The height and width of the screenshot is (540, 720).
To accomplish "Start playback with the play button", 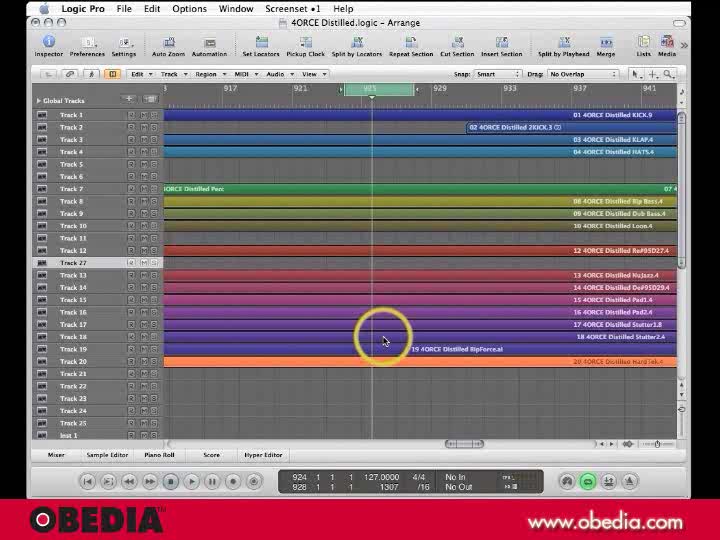I will [x=191, y=481].
